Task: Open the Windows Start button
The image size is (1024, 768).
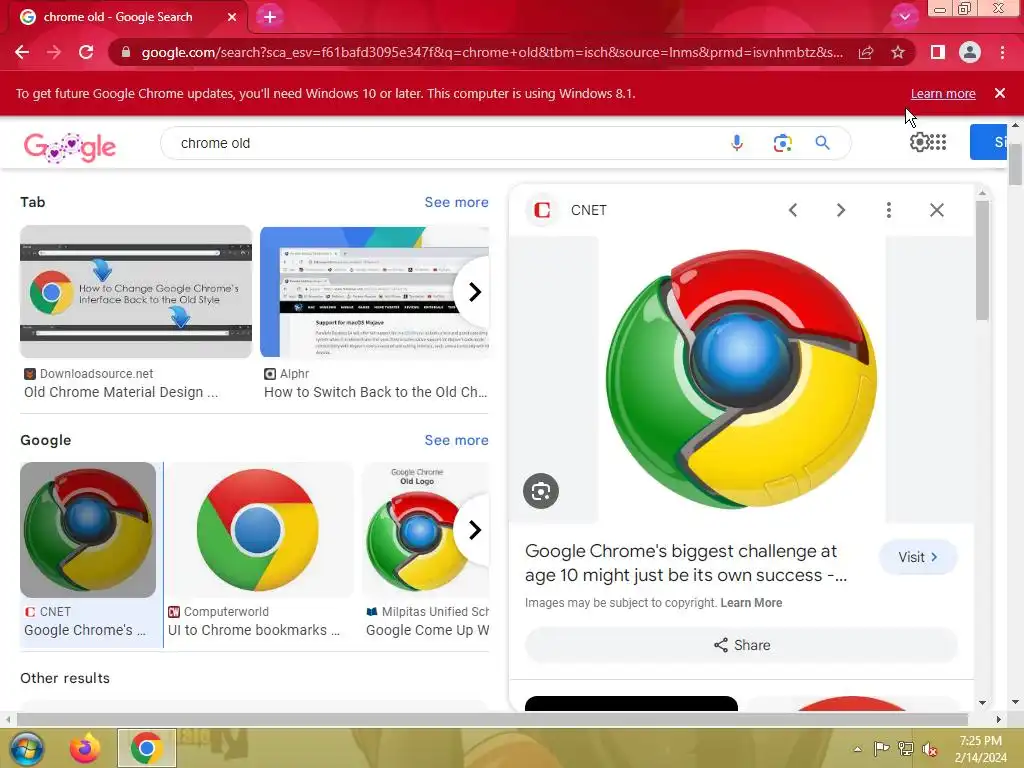Action: tap(26, 748)
